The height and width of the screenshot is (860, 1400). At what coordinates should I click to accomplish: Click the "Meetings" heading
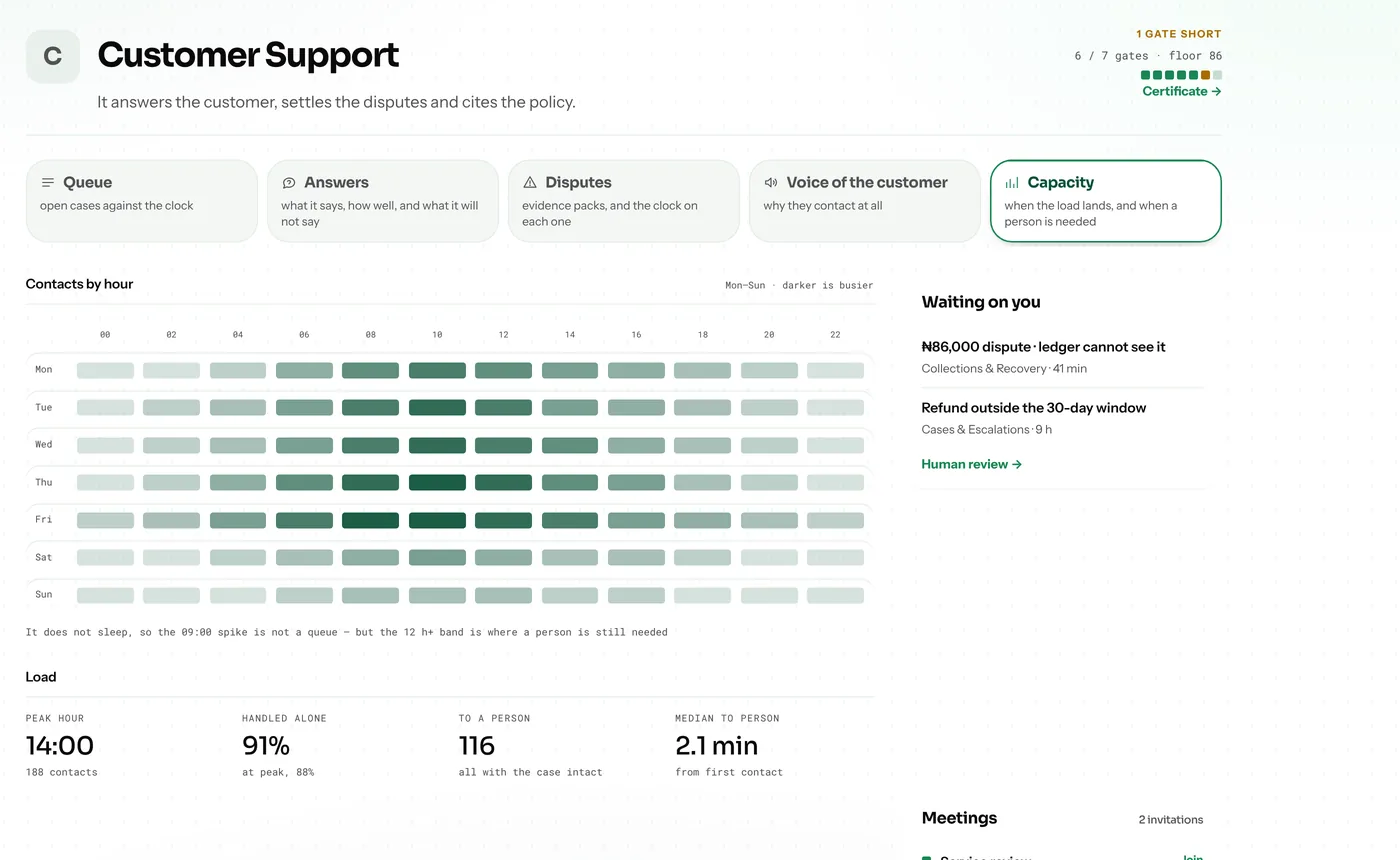tap(959, 818)
